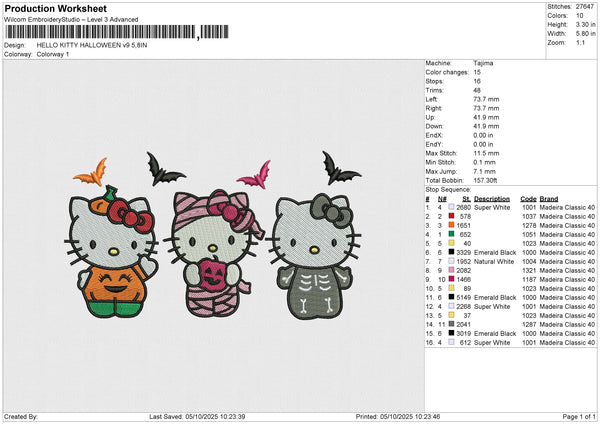
Task: Click the 'Description' column header
Action: [x=492, y=199]
